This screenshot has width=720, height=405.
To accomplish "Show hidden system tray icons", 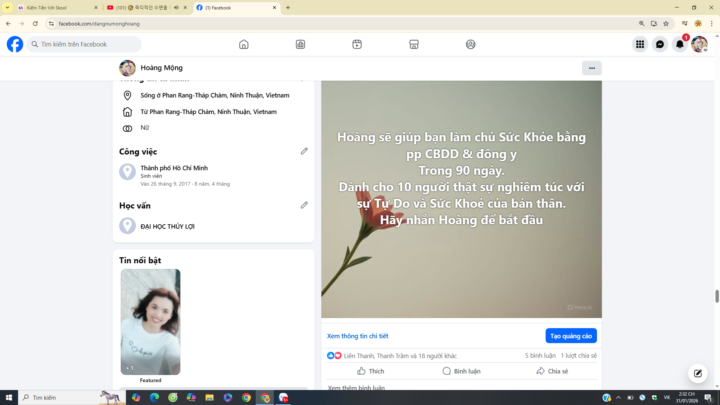I will click(618, 398).
